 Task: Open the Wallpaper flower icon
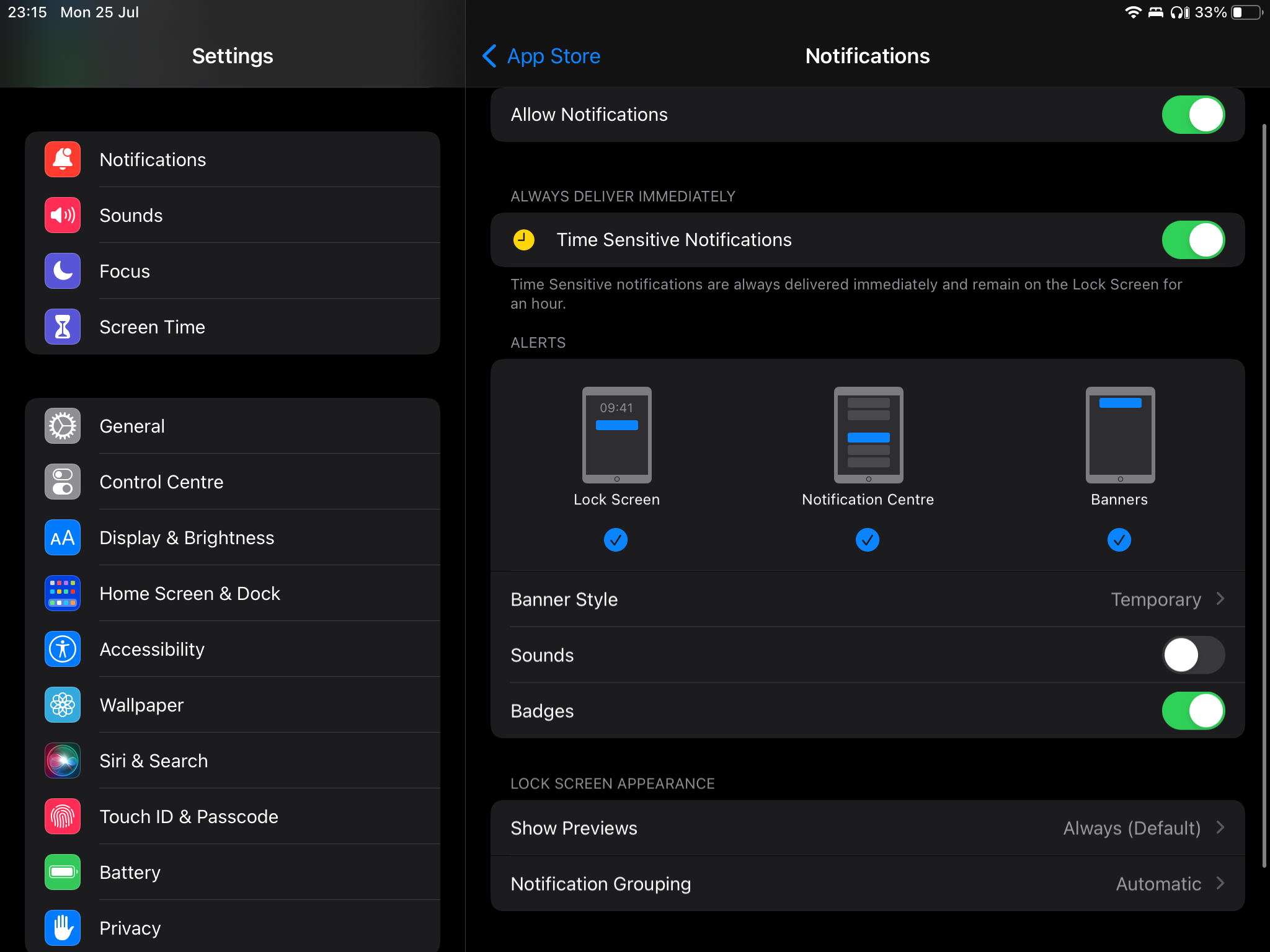click(x=63, y=705)
